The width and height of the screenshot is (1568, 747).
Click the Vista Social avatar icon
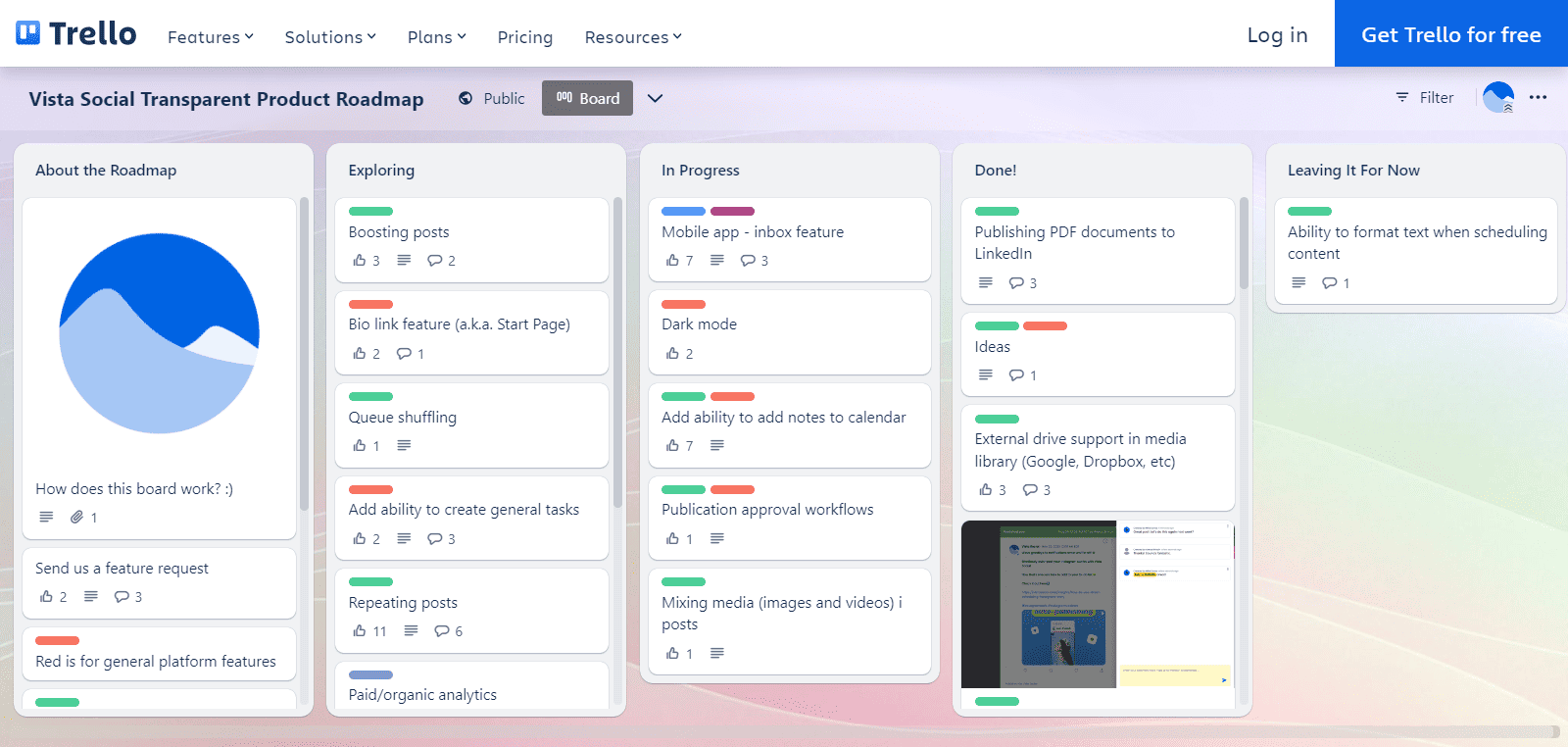1498,97
